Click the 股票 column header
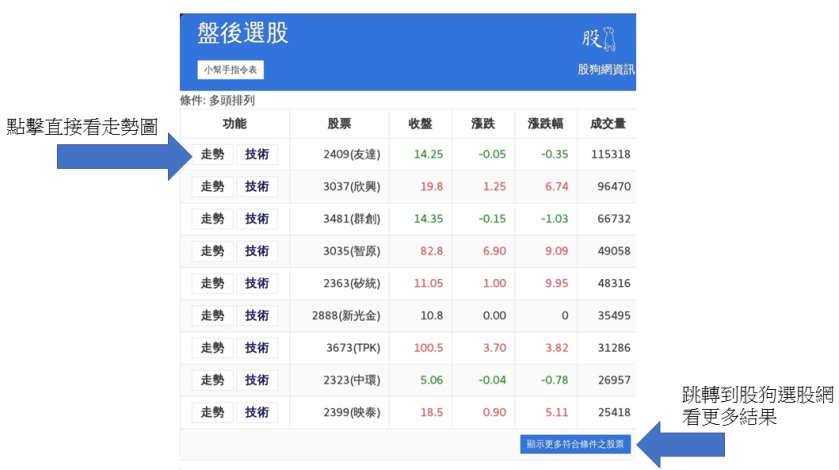This screenshot has height=470, width=839. (x=339, y=124)
